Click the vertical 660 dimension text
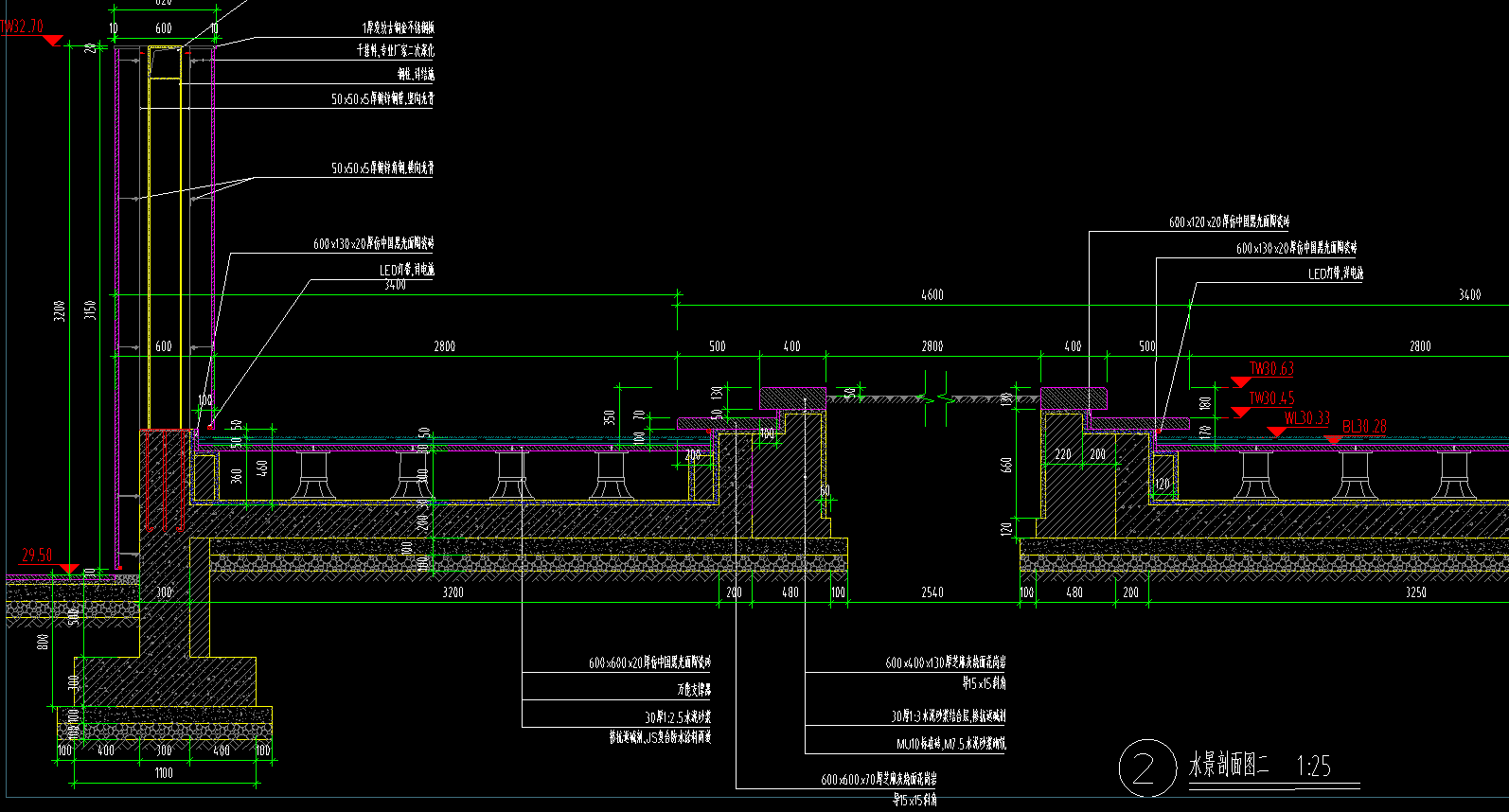Image resolution: width=1509 pixels, height=812 pixels. [1005, 466]
